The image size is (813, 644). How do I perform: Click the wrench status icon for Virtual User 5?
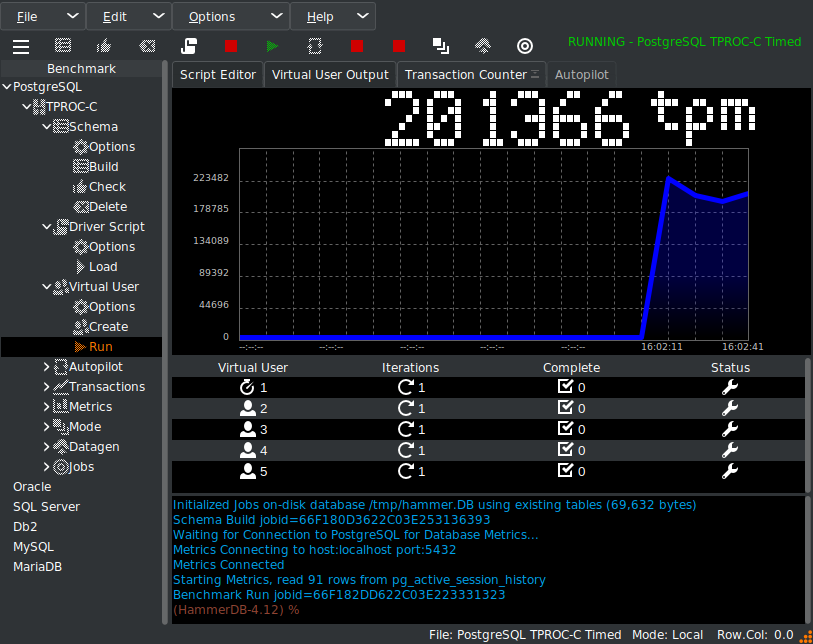730,471
